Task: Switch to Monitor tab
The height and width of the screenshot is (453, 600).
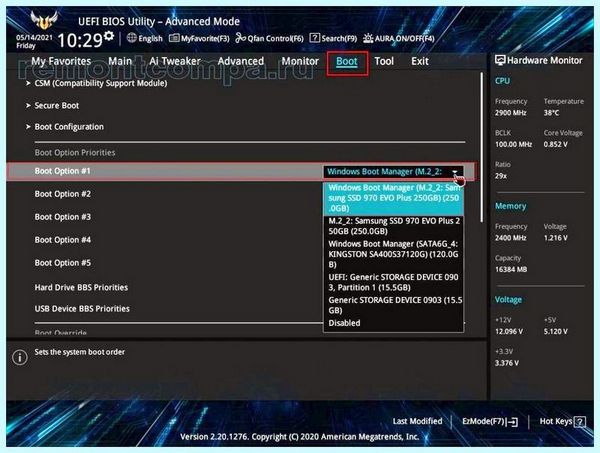Action: coord(300,61)
